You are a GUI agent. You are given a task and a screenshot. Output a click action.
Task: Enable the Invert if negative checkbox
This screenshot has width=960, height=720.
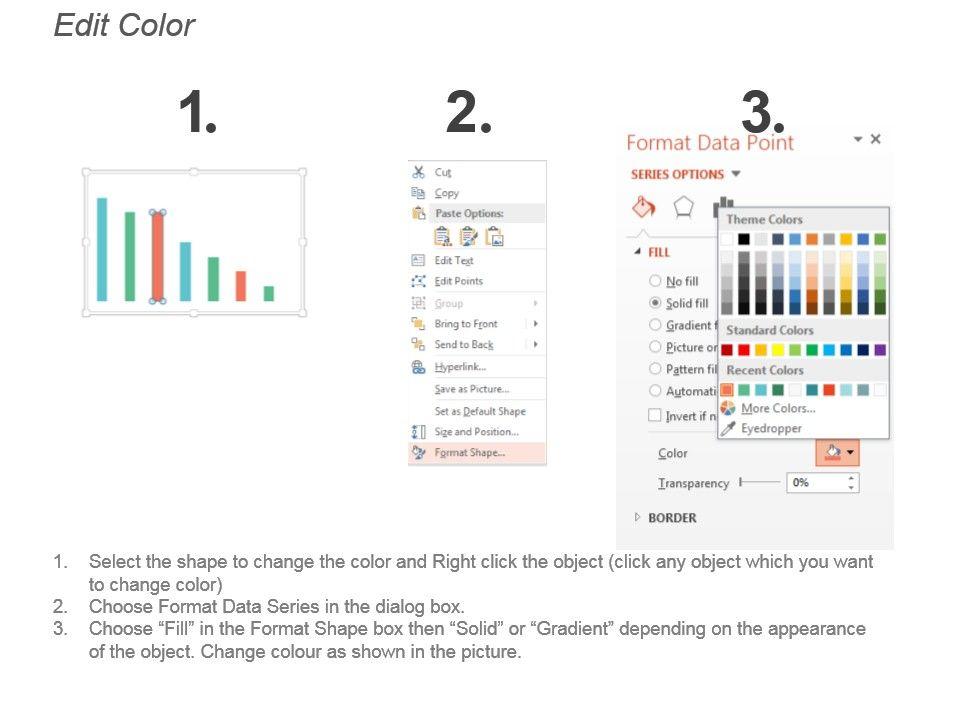(x=655, y=415)
